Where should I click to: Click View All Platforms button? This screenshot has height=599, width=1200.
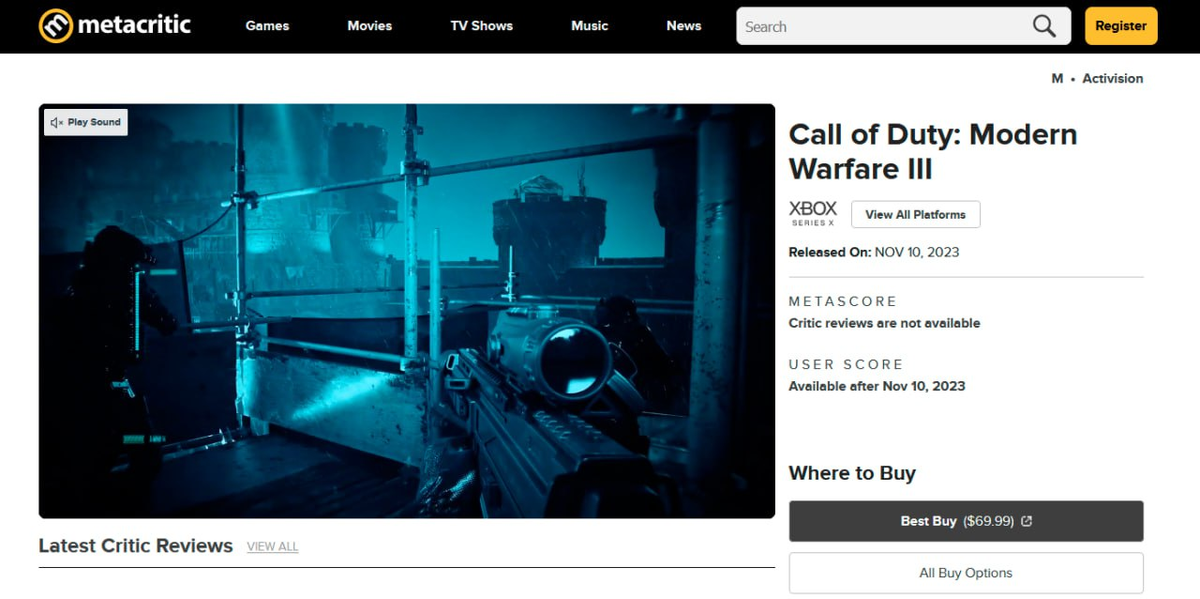coord(915,214)
